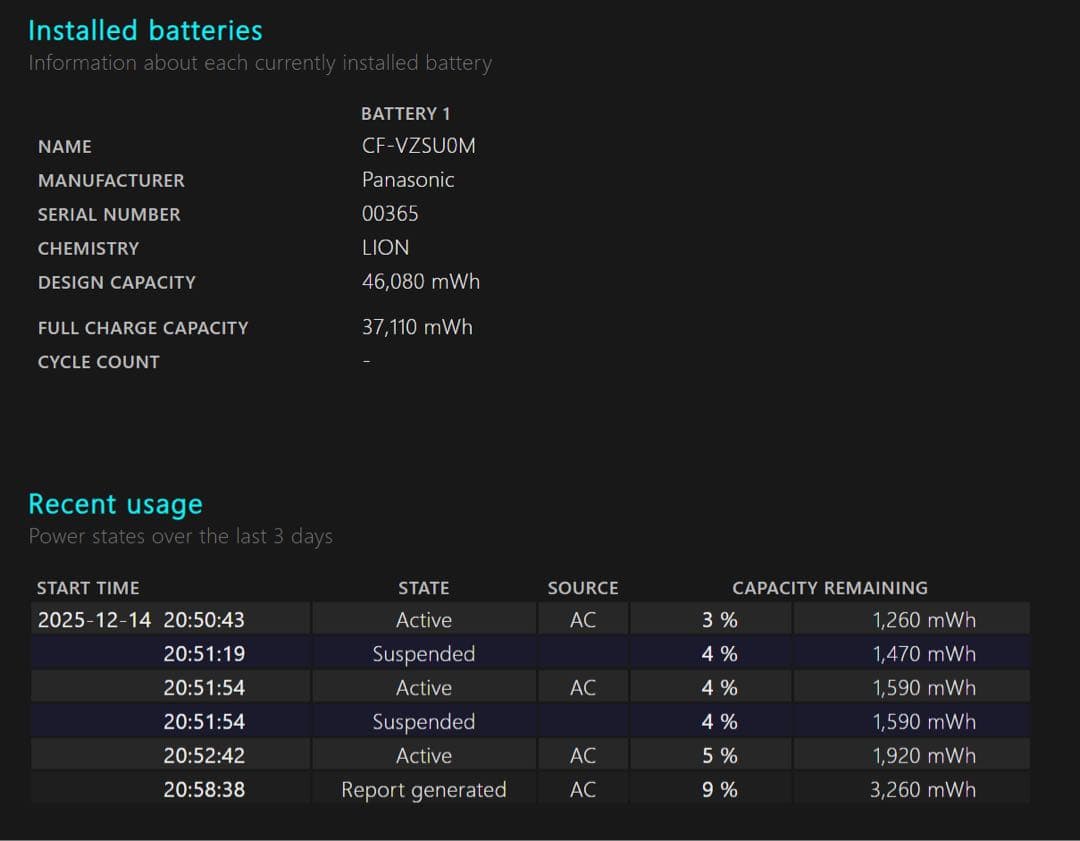This screenshot has width=1080, height=841.
Task: Select serial number value 00365
Action: coord(390,214)
